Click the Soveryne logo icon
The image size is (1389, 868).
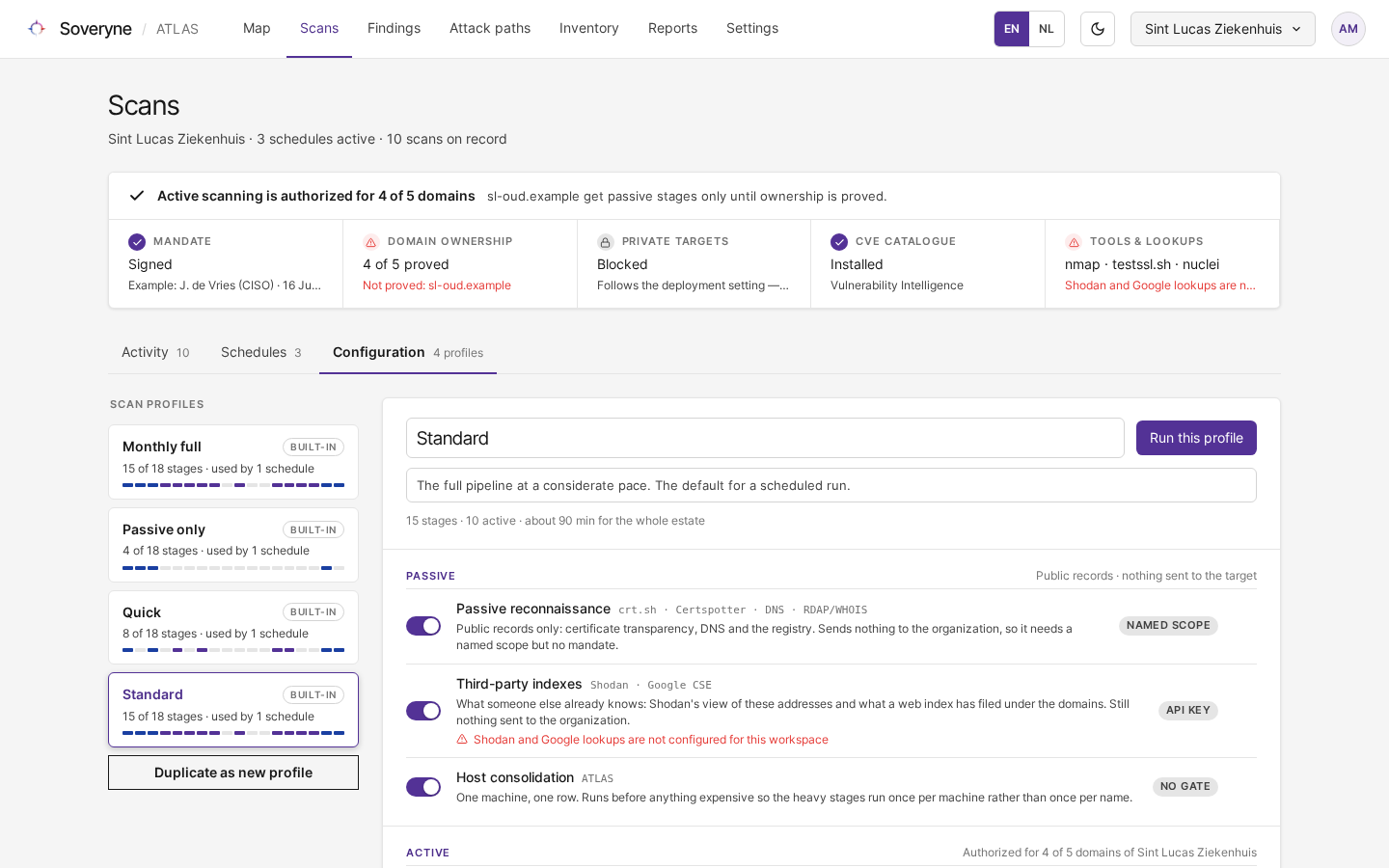[37, 28]
